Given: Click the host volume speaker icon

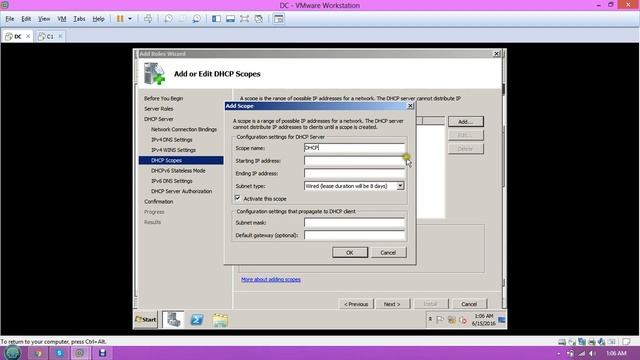Looking at the screenshot, I should point(593,353).
